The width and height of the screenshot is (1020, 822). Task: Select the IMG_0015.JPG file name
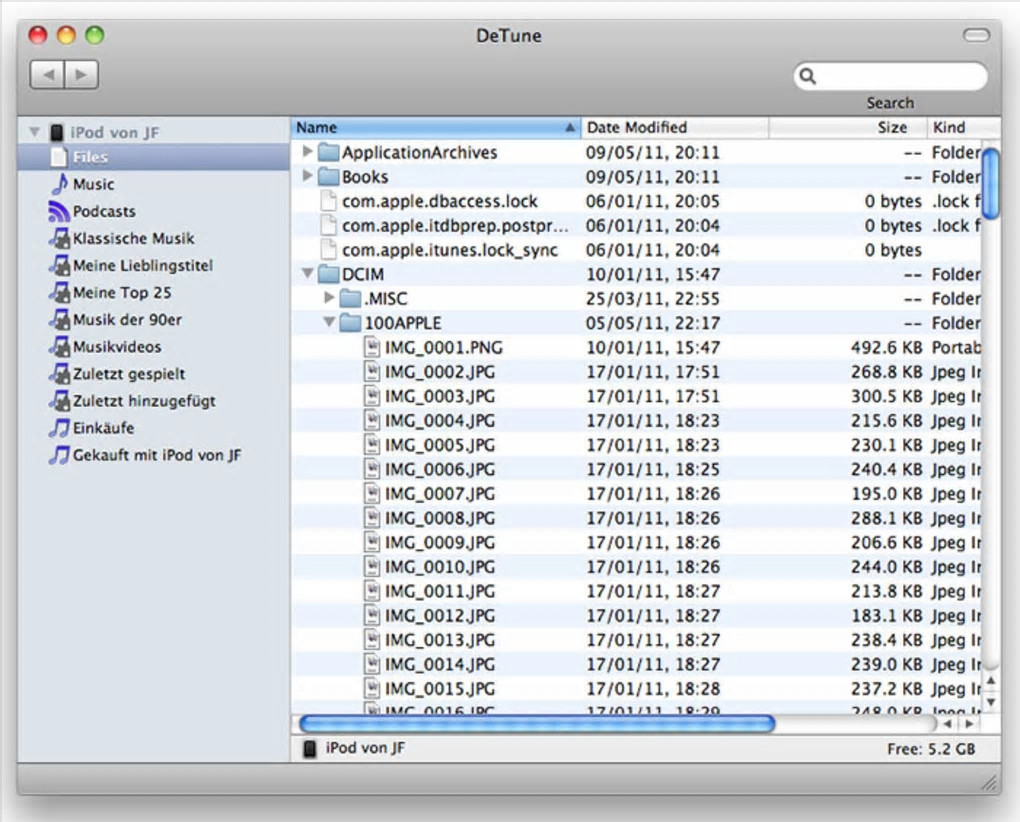[x=440, y=689]
